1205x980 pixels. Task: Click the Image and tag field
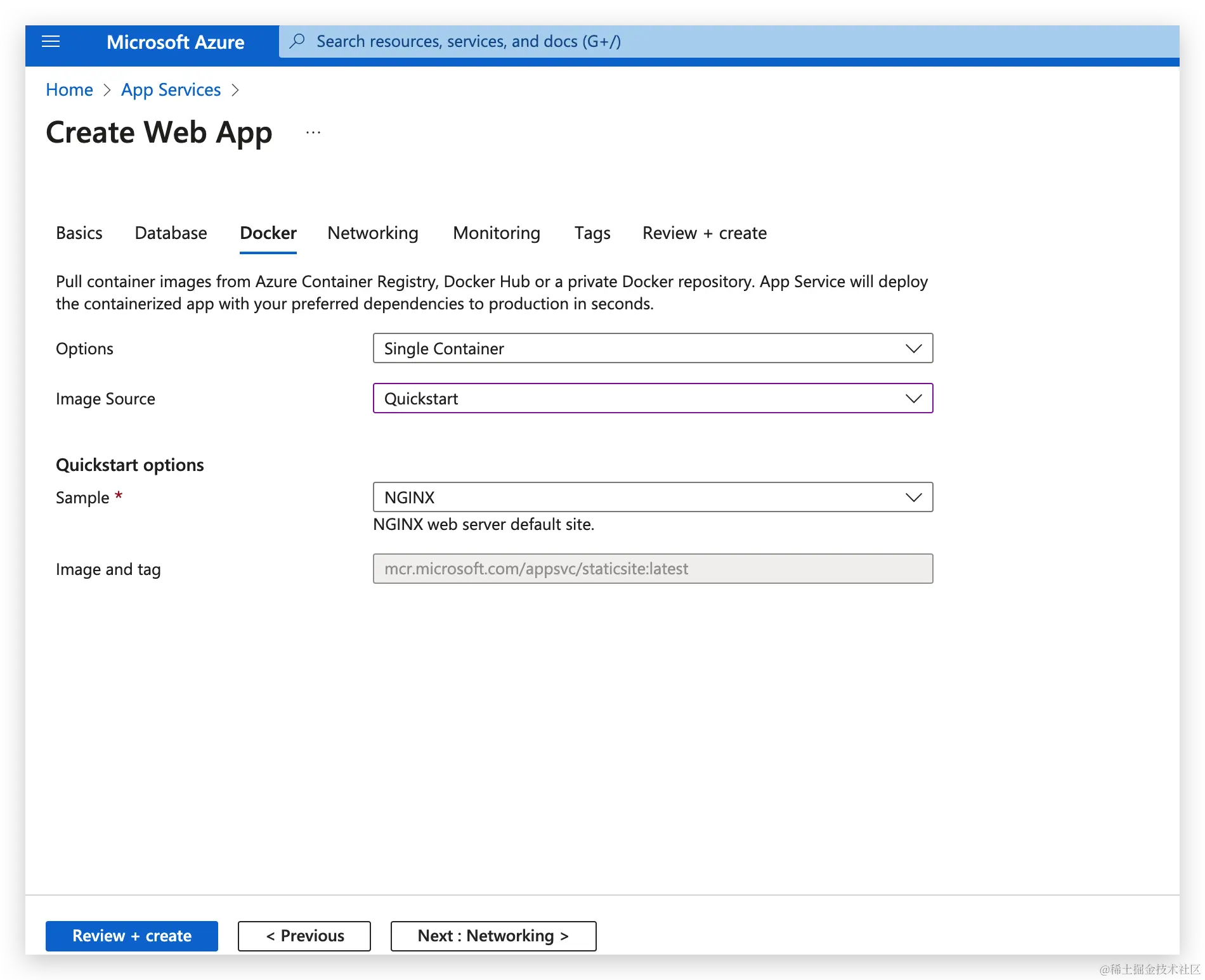point(653,569)
